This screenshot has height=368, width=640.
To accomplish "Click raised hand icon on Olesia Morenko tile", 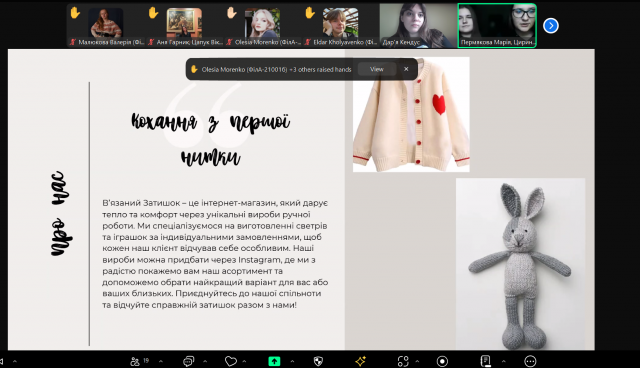I will (x=232, y=13).
